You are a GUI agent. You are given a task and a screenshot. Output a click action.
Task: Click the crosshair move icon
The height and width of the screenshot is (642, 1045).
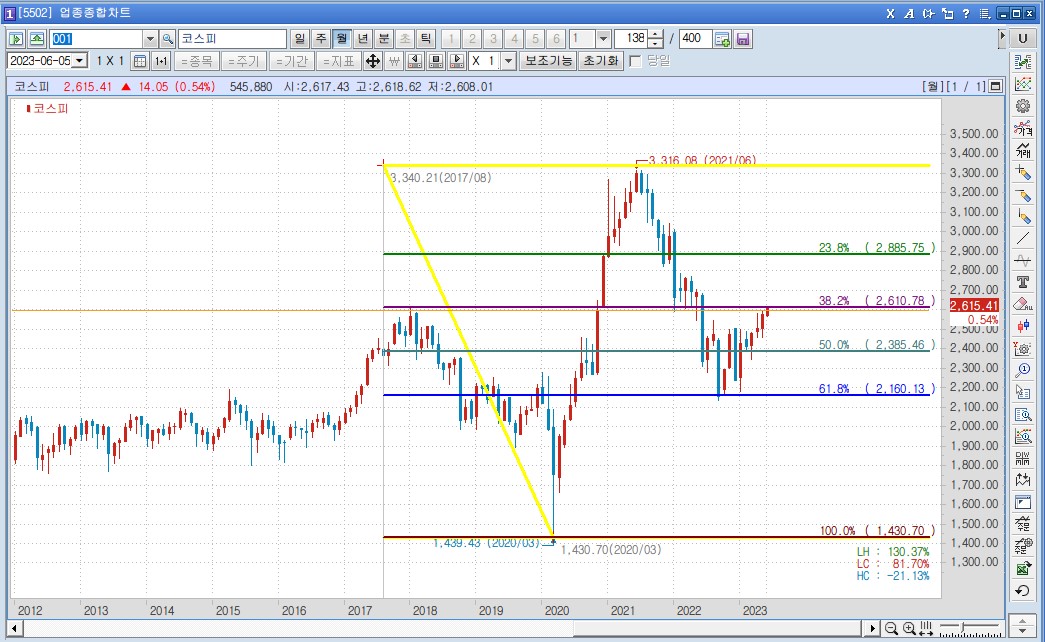point(372,61)
